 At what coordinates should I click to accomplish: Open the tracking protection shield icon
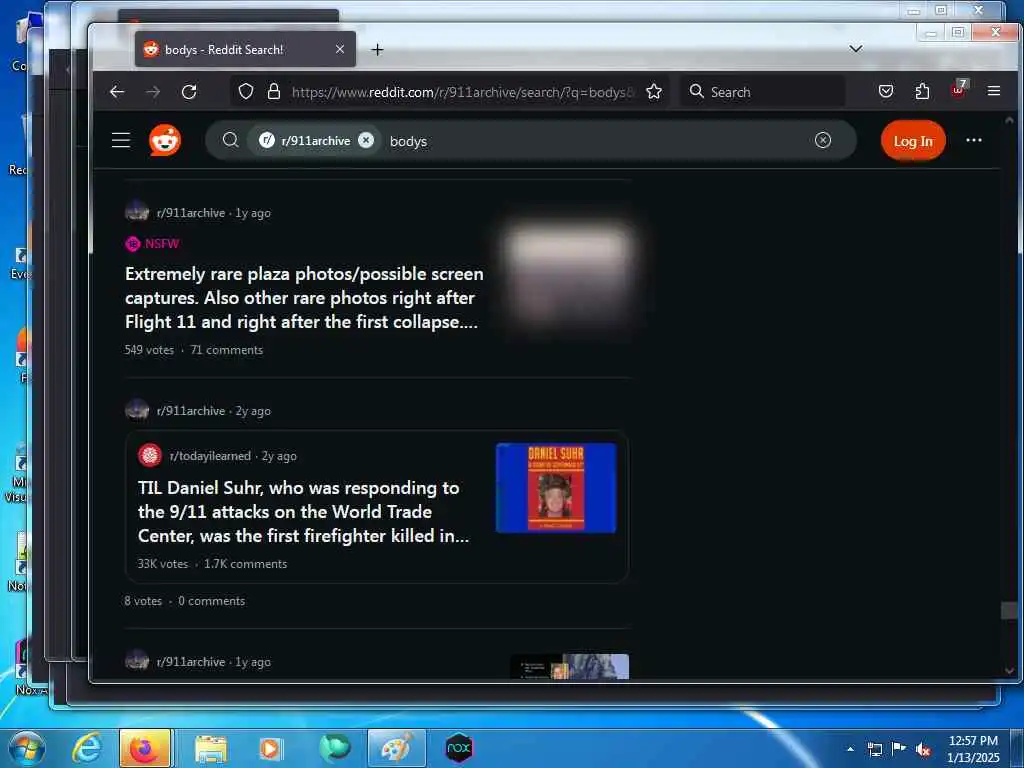click(246, 91)
